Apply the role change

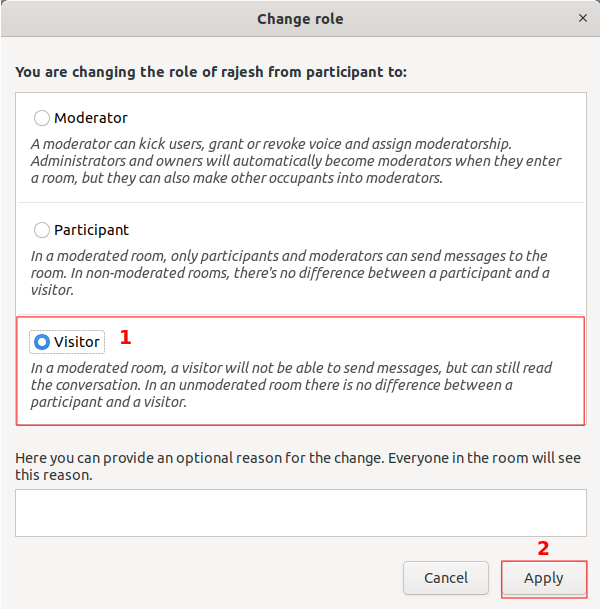(543, 578)
